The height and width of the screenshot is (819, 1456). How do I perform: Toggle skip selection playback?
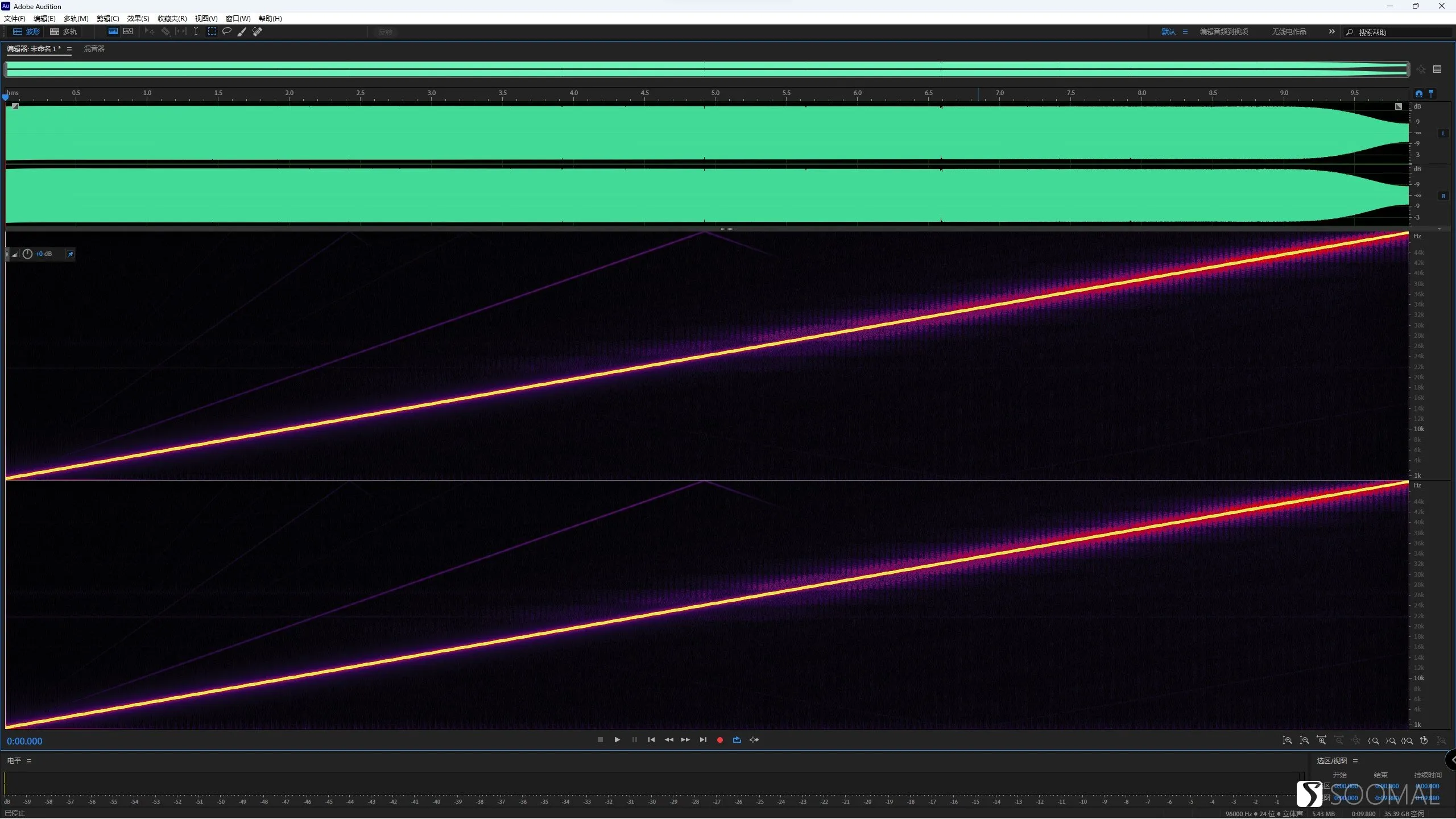point(754,740)
